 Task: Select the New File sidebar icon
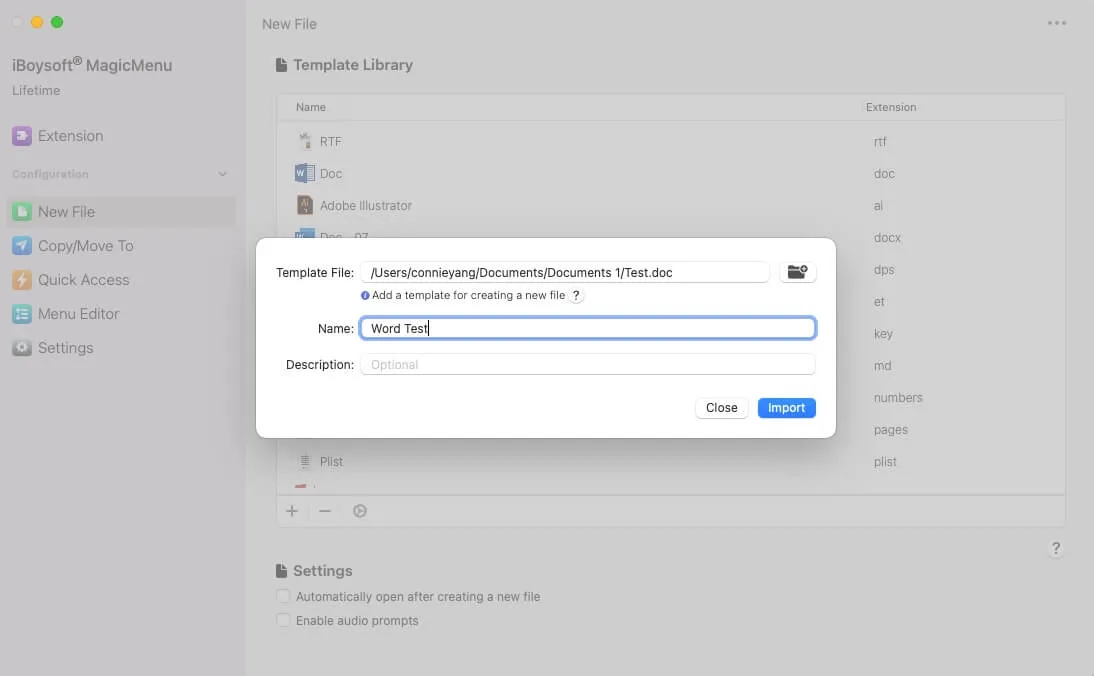tap(22, 211)
